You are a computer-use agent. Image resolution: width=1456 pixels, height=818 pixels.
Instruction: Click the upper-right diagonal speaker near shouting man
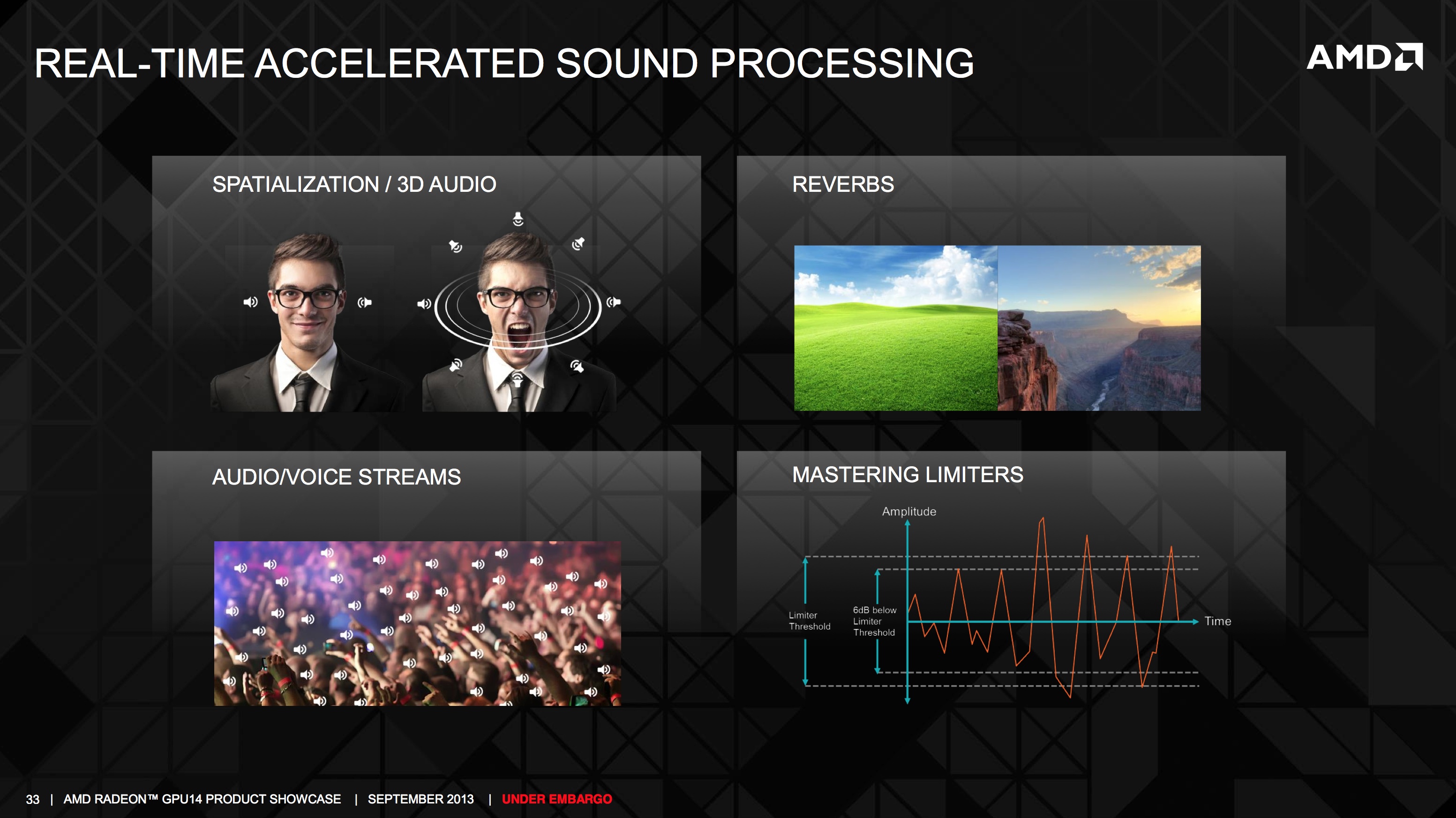click(578, 244)
